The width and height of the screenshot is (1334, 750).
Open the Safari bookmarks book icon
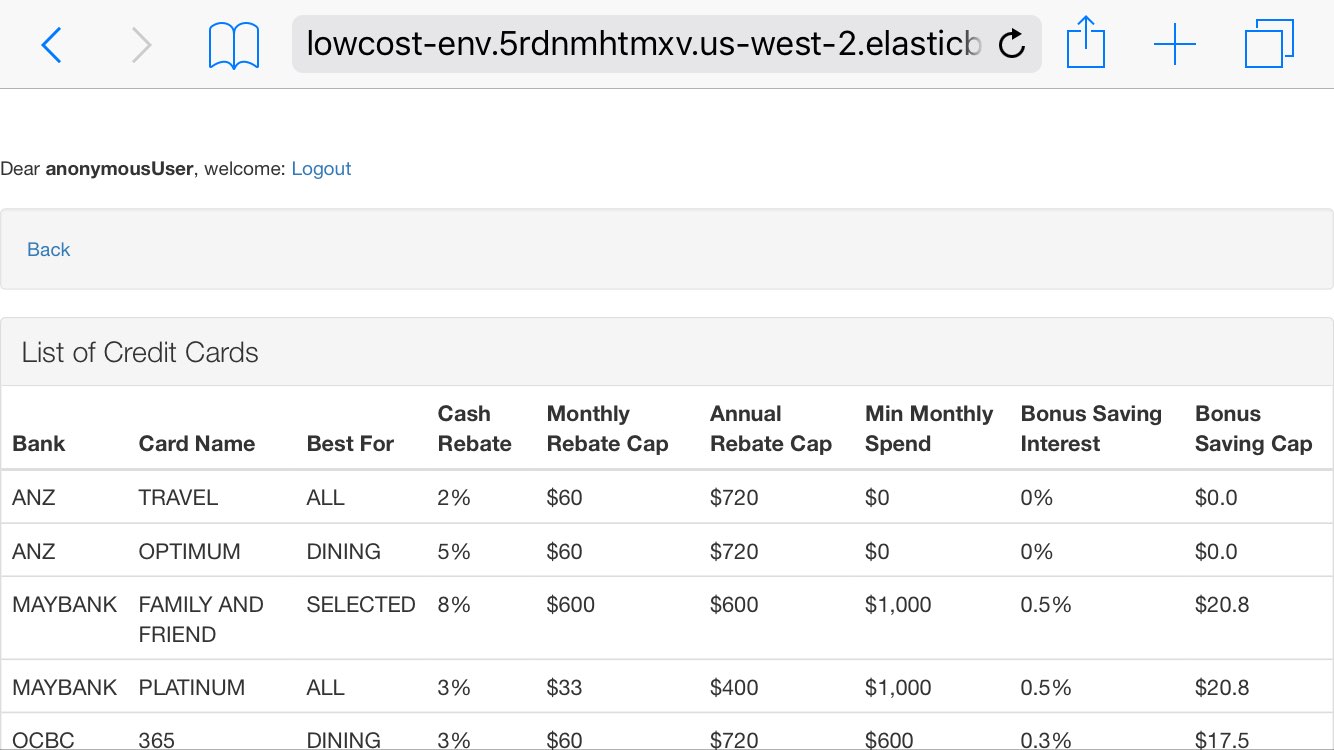tap(234, 46)
